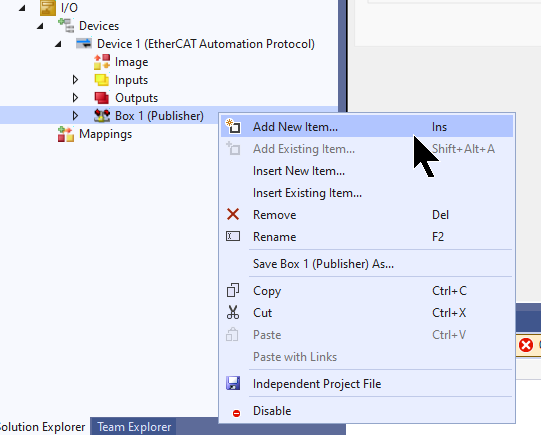Click the Mappings node icon
Screen dimensions: 541x435
(x=66, y=134)
